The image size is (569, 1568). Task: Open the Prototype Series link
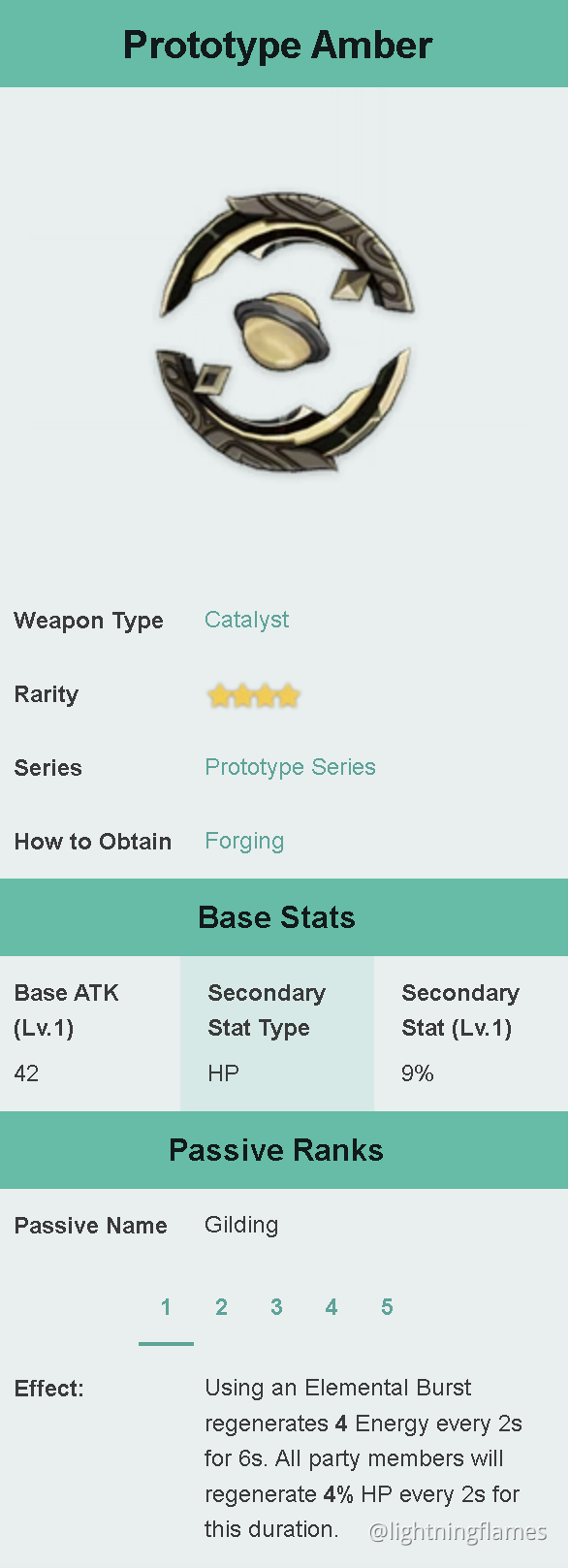tap(290, 767)
